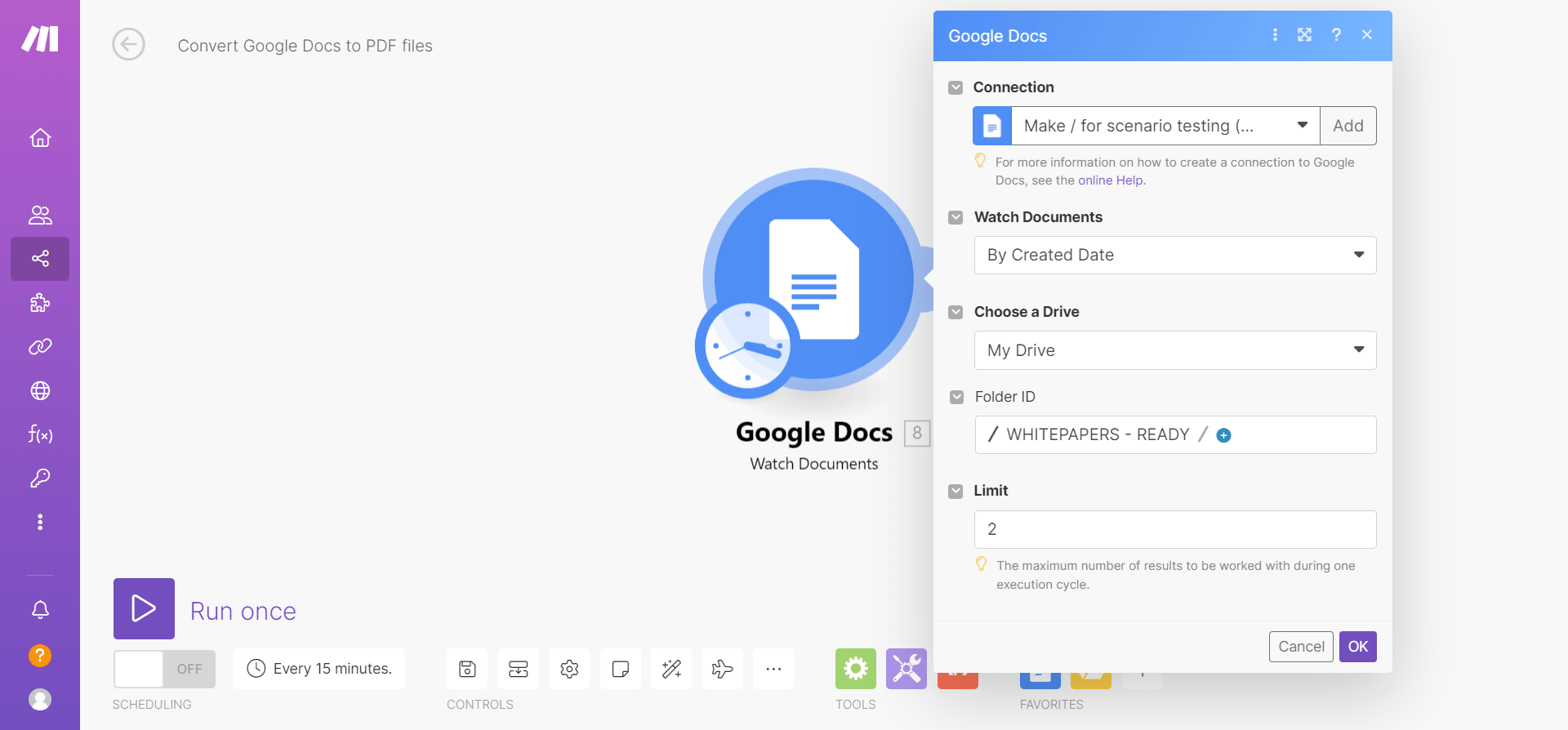Toggle the Limit field checkbox
Screen dimensions: 1568x730
[955, 492]
